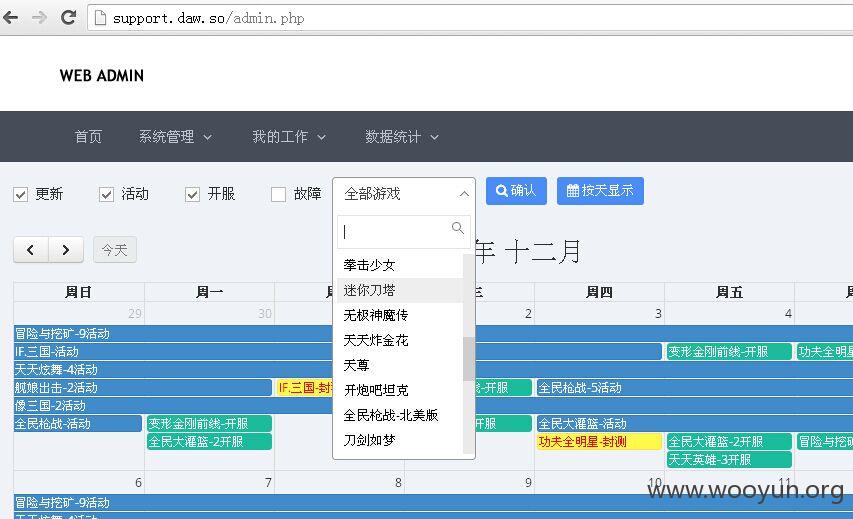Open Friday's 全民大灌篮-2开服 event
The image size is (853, 519).
tap(729, 441)
